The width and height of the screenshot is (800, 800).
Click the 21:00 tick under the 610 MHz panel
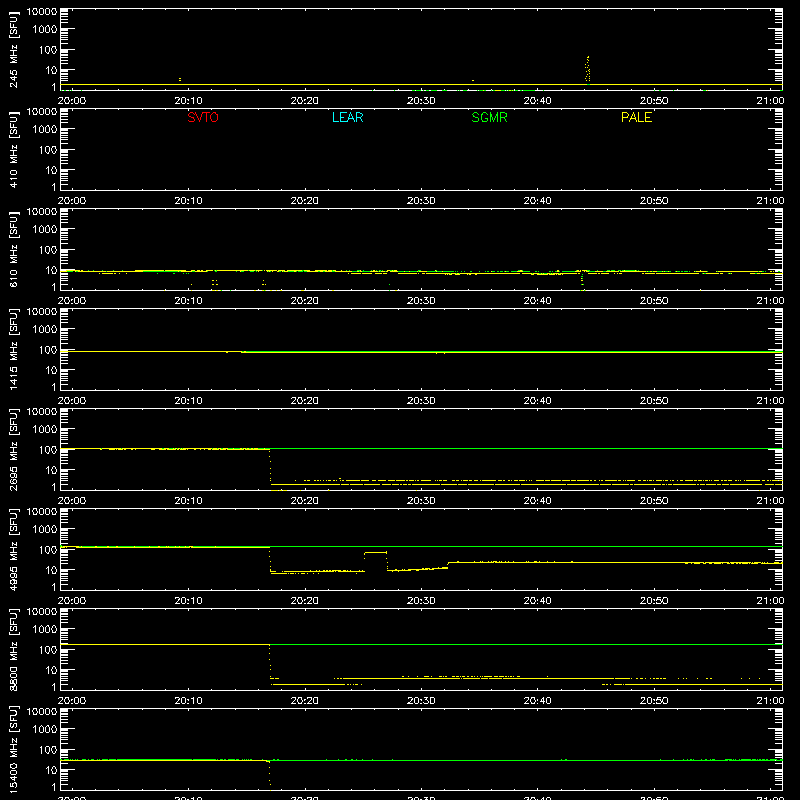pyautogui.click(x=770, y=301)
